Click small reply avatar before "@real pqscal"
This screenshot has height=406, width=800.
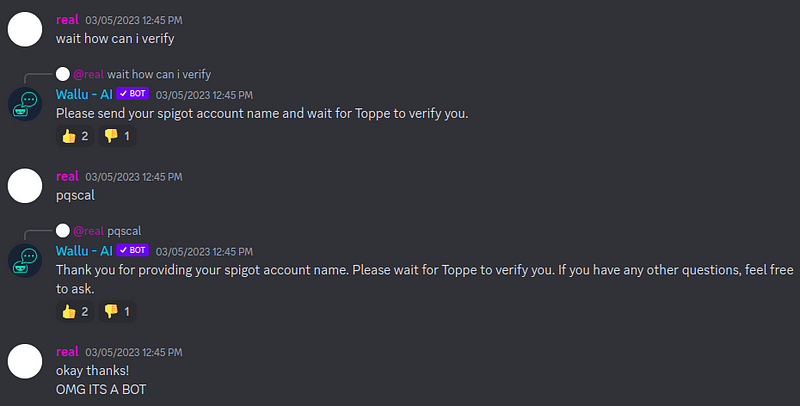pos(63,230)
